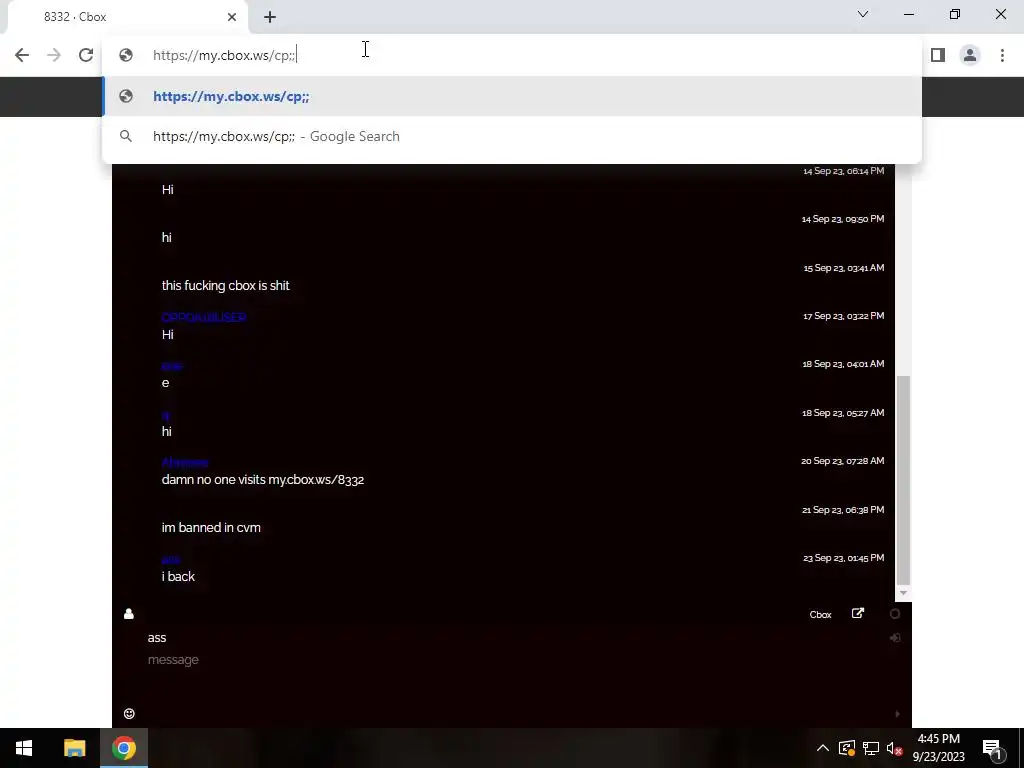The image size is (1024, 768).
Task: Open the emoji smiley picker
Action: click(x=129, y=714)
